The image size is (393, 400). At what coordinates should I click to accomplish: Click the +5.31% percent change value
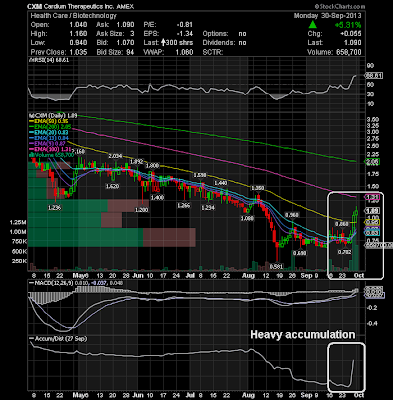(348, 25)
